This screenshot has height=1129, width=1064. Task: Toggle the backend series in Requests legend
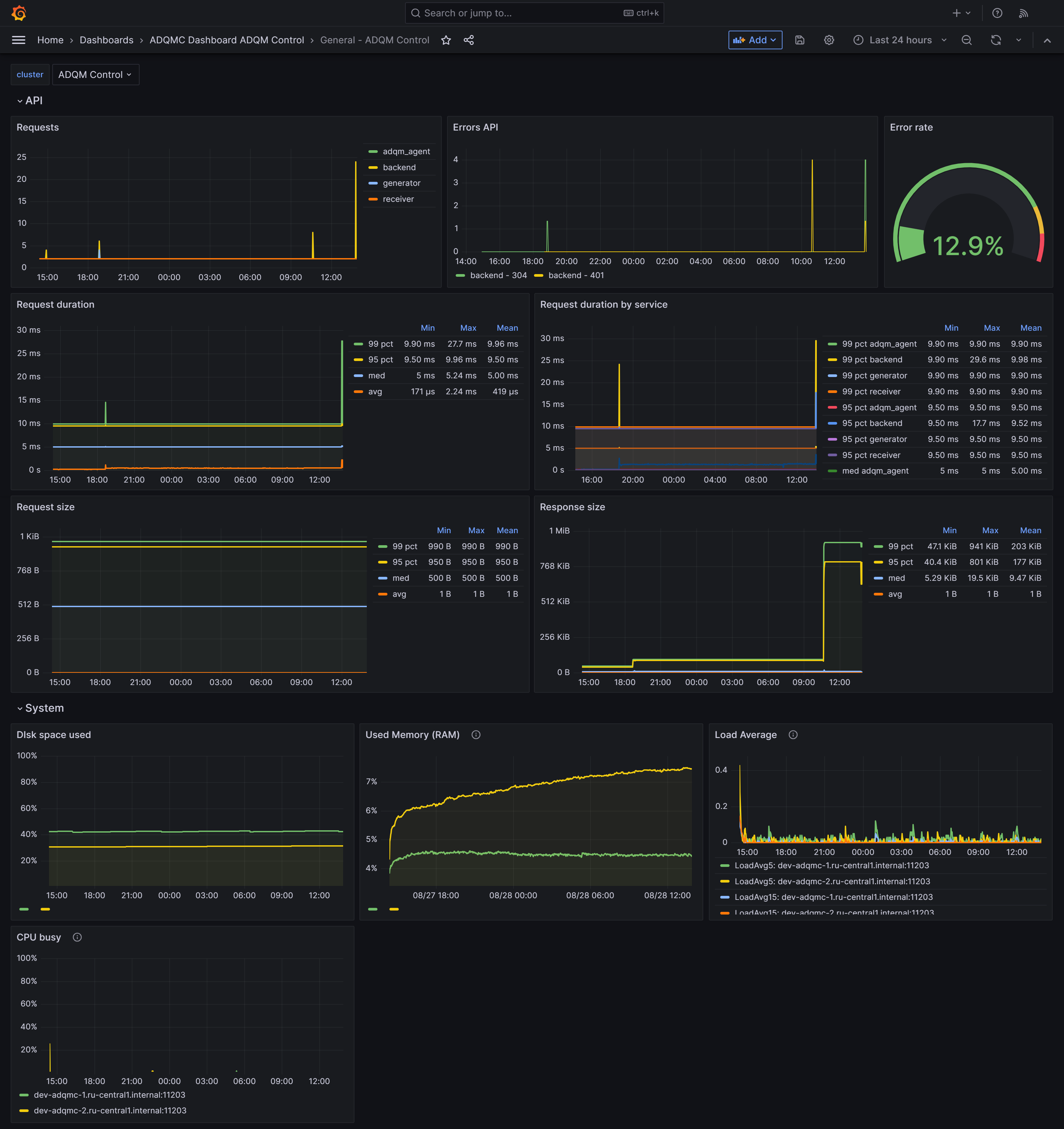tap(399, 167)
